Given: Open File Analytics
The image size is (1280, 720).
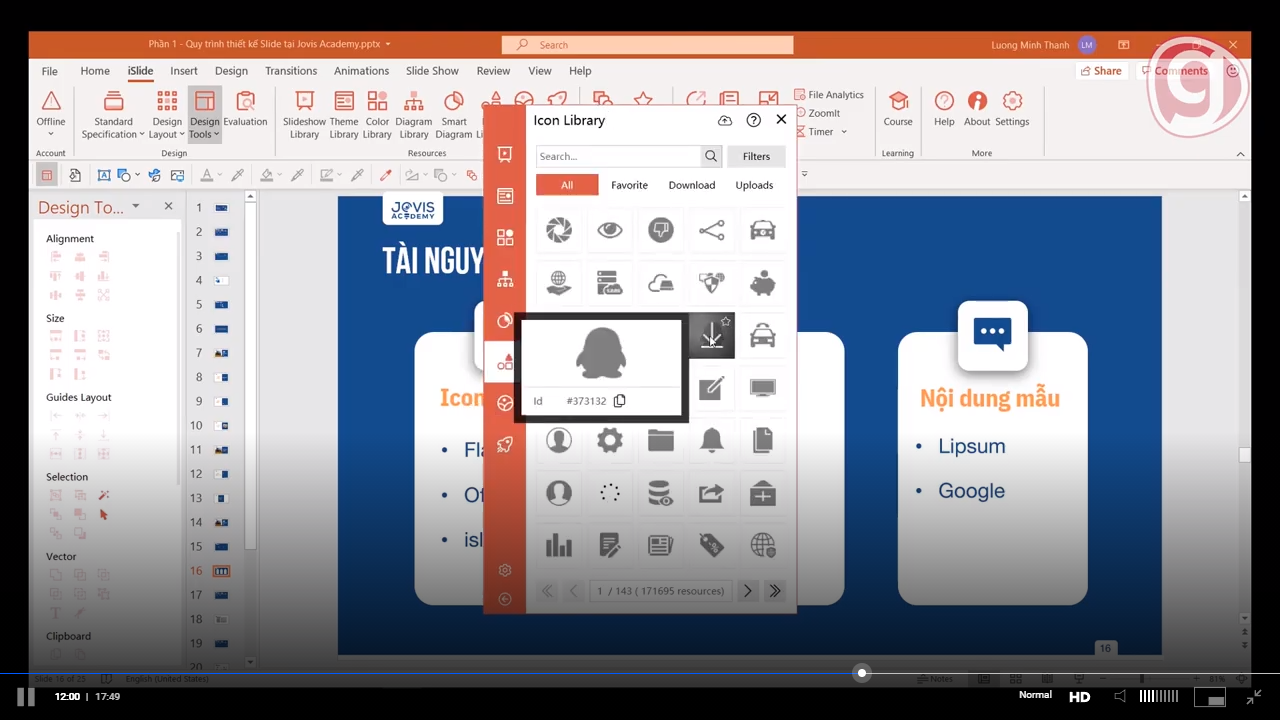Looking at the screenshot, I should pos(829,95).
